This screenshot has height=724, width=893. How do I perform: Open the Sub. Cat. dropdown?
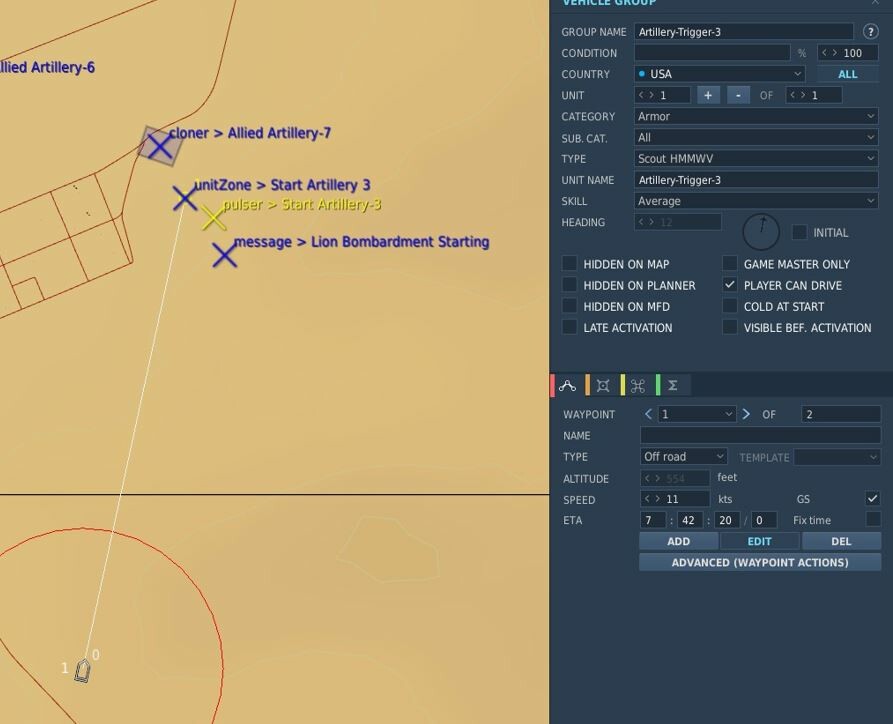[756, 137]
